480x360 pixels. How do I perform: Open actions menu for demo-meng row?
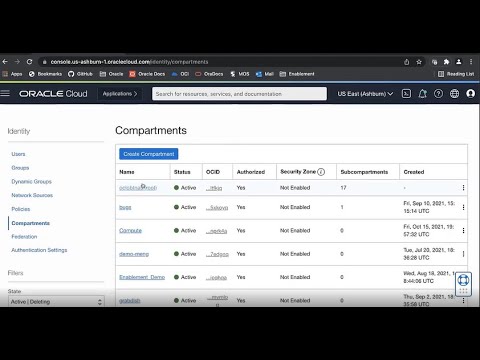tap(463, 254)
